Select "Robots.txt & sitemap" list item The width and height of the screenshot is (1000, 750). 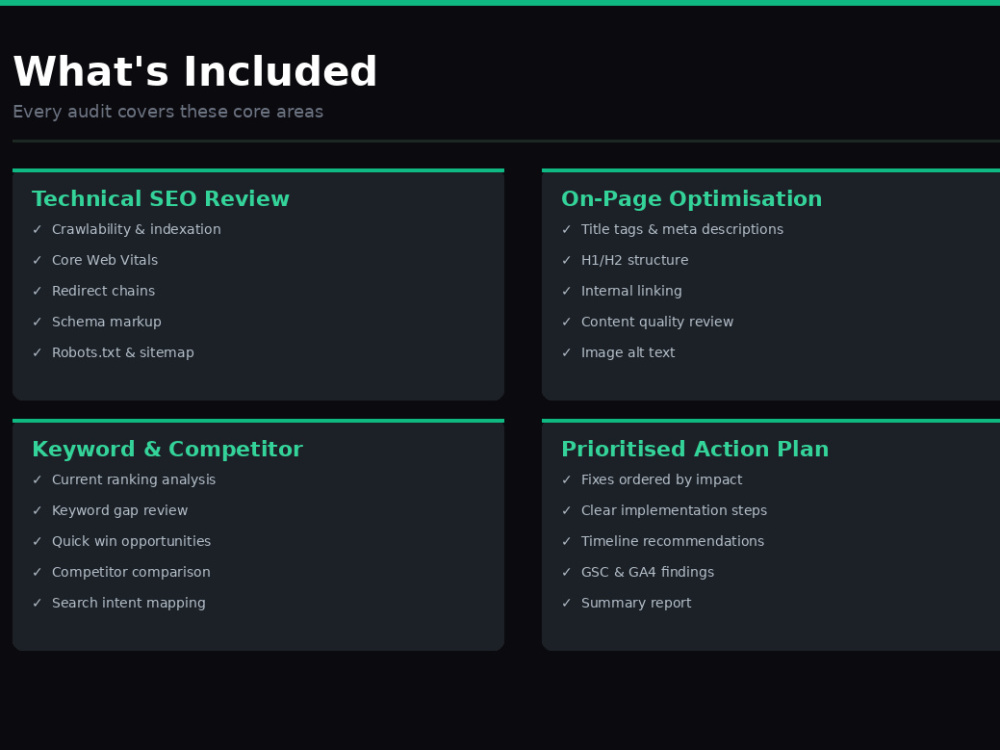[x=123, y=352]
